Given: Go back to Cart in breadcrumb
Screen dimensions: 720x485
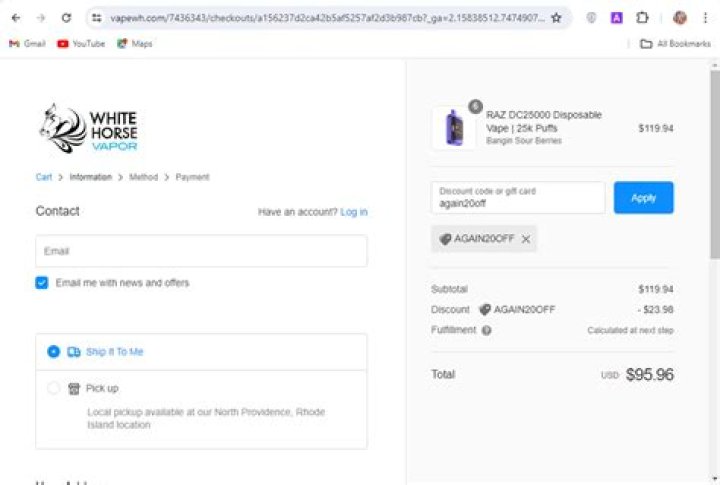Looking at the screenshot, I should point(44,177).
